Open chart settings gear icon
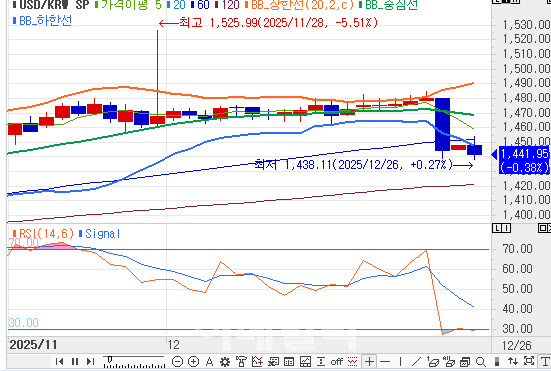The width and height of the screenshot is (551, 371). (x=225, y=362)
